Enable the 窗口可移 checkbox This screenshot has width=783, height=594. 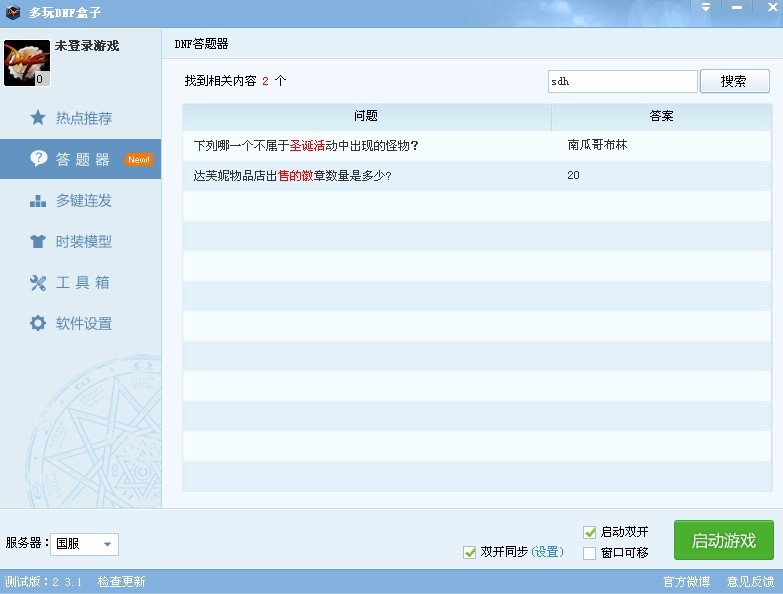click(x=590, y=553)
